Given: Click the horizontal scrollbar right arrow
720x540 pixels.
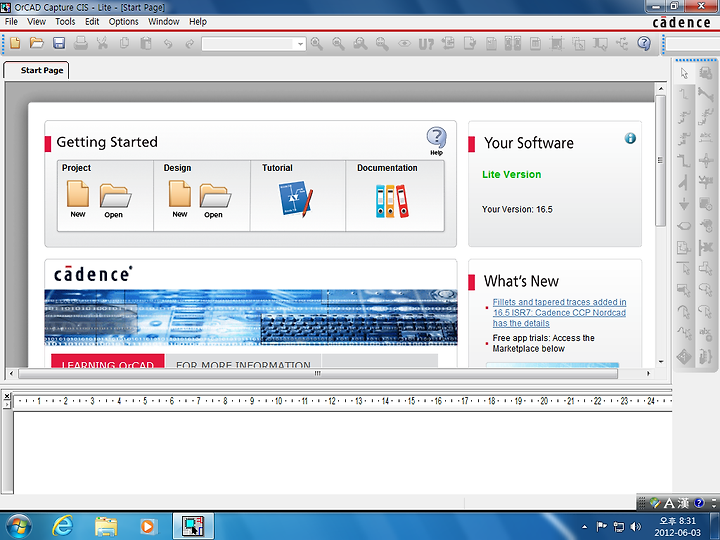Looking at the screenshot, I should coord(648,373).
